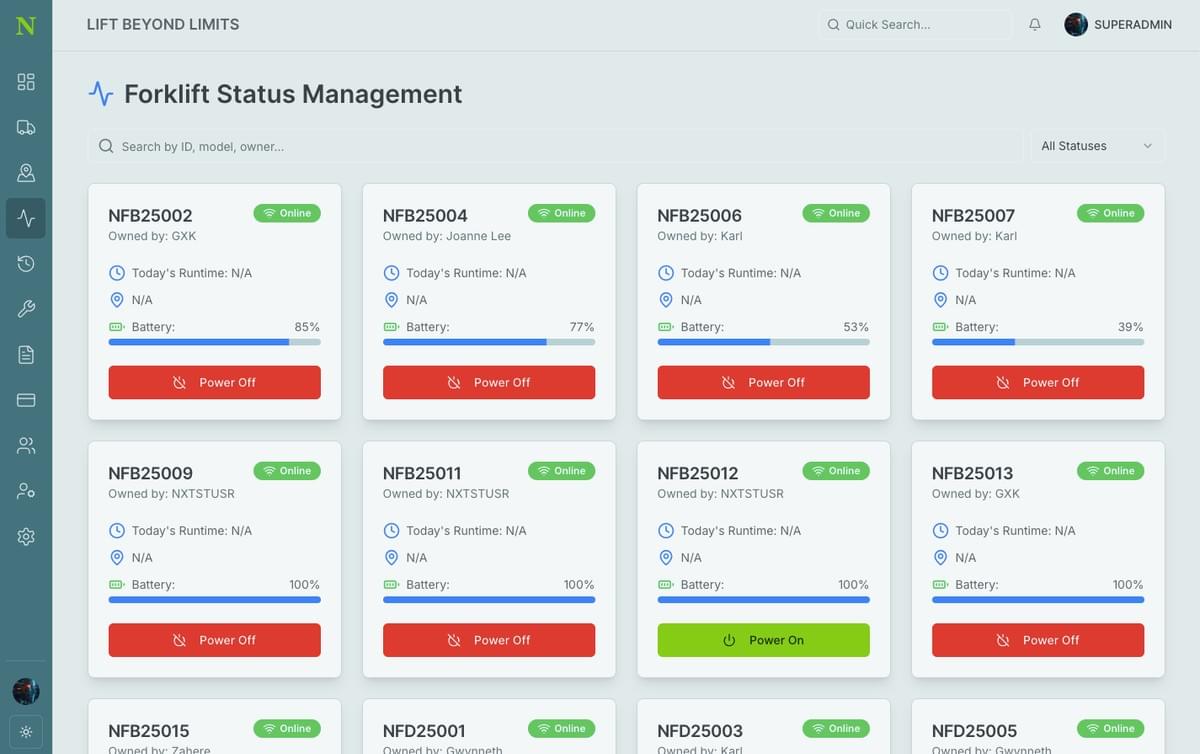Screen dimensions: 1200x754
Task: Click the NFD25005 card title
Action: click(x=974, y=731)
